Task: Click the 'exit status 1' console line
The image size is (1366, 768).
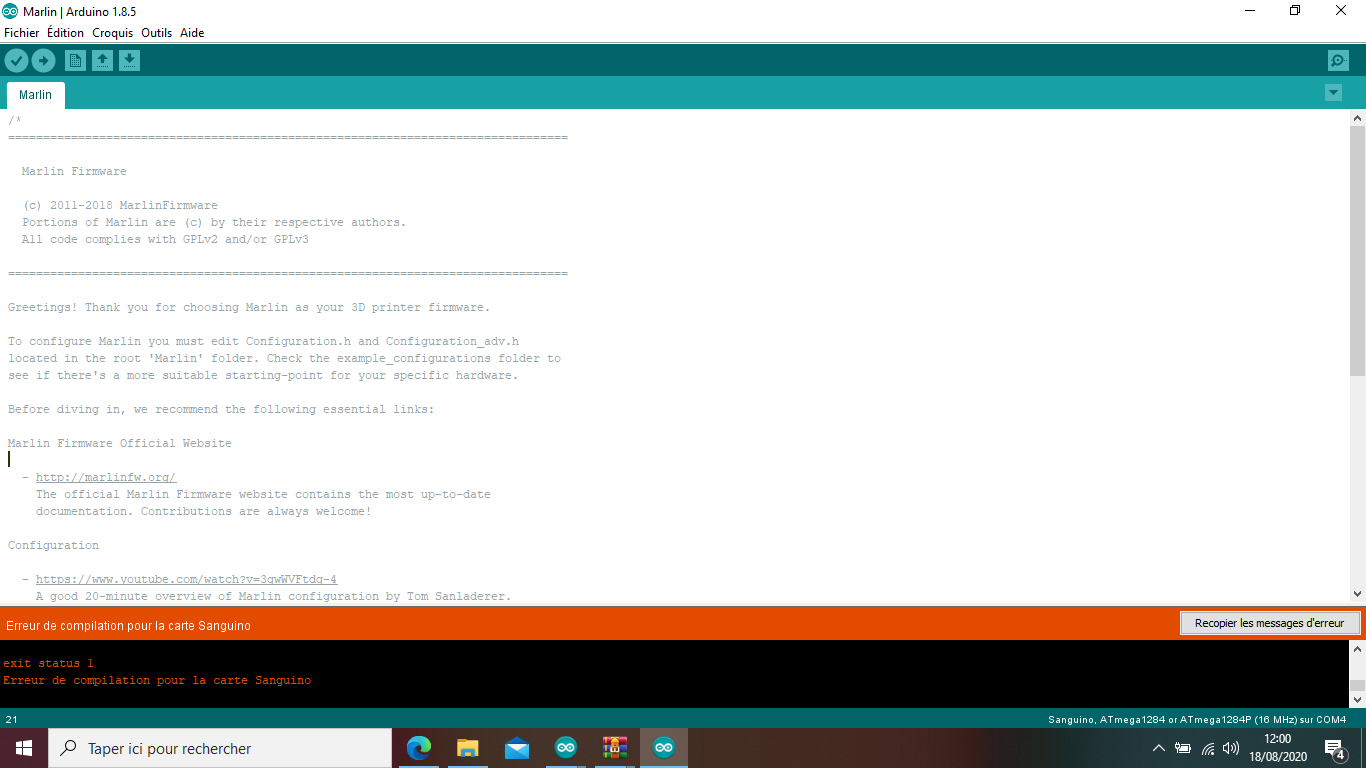Action: (48, 663)
